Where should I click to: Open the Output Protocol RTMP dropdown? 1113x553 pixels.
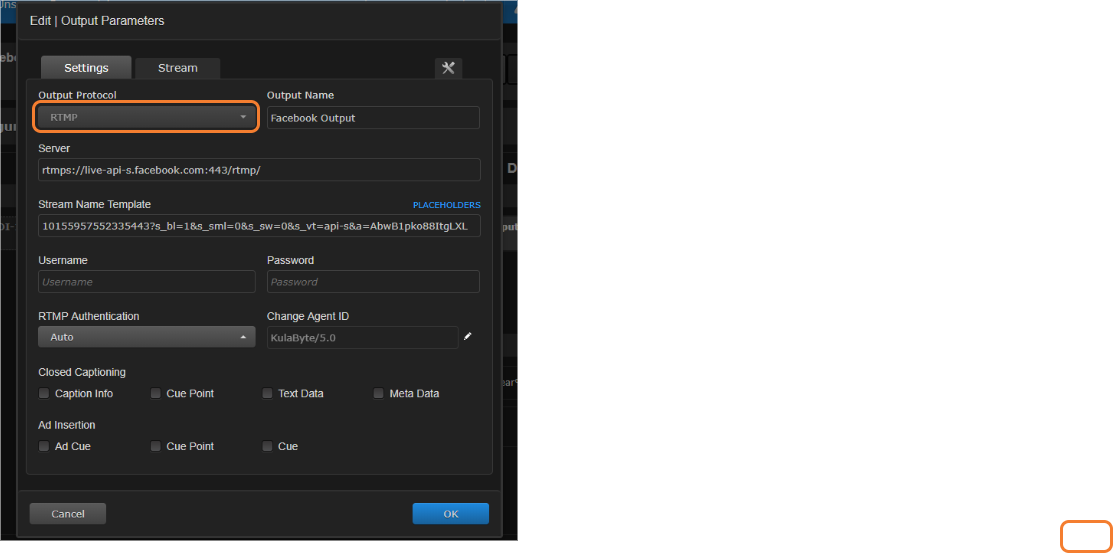point(147,117)
